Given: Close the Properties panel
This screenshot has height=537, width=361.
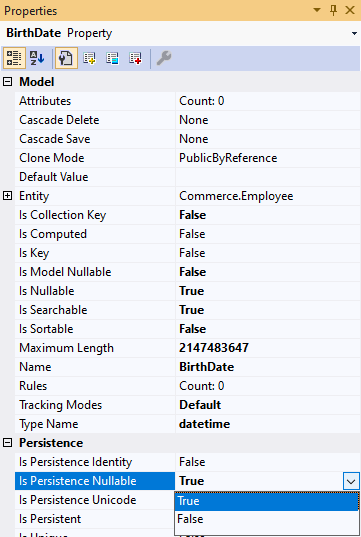Looking at the screenshot, I should (350, 10).
